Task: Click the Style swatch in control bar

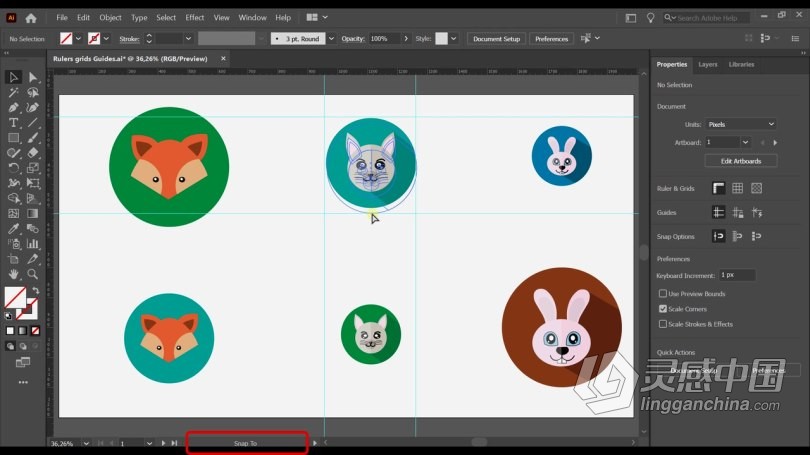Action: click(x=442, y=39)
